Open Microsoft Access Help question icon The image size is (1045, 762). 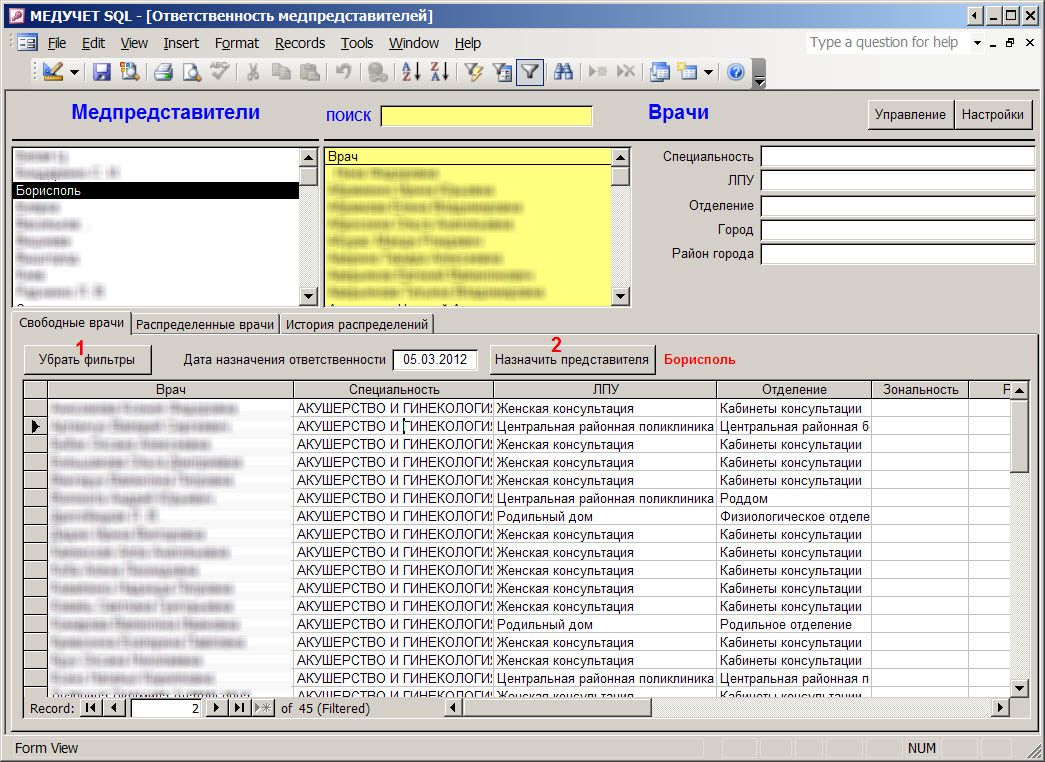[x=736, y=71]
